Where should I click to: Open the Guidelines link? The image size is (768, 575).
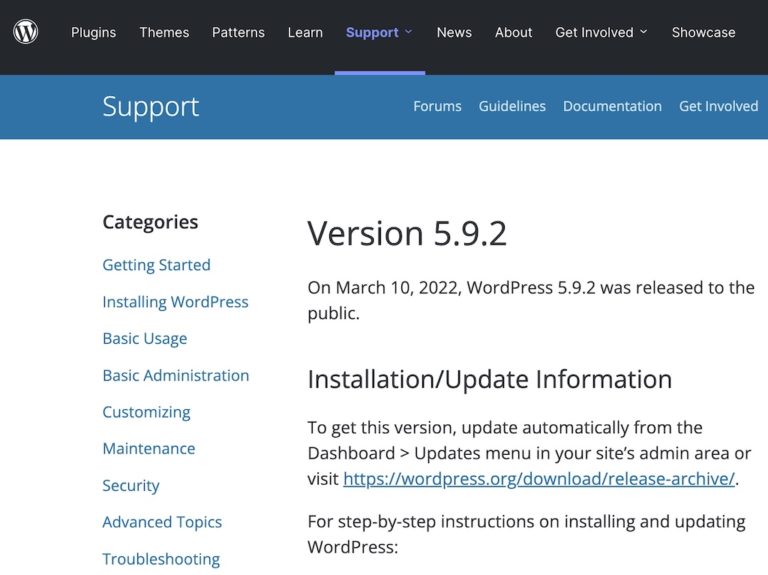[x=512, y=106]
